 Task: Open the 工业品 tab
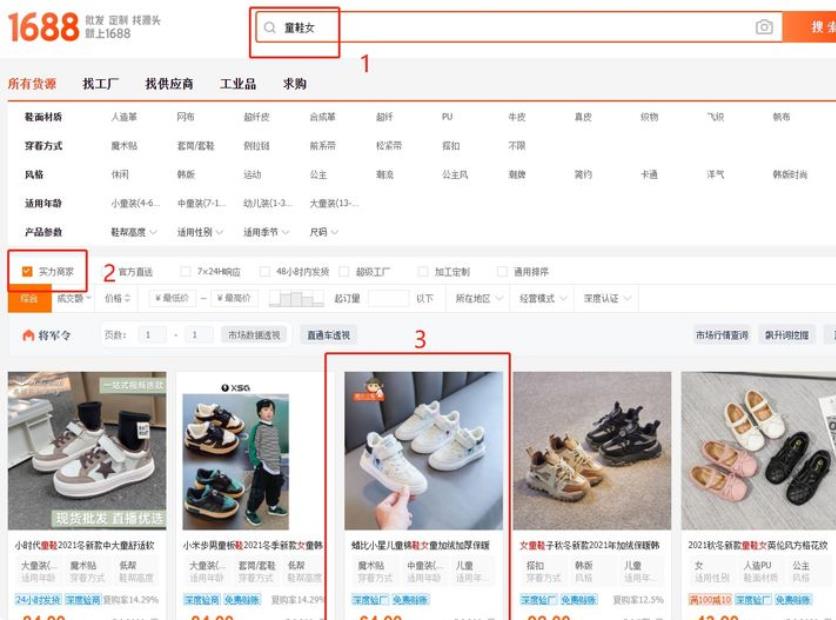tap(238, 84)
